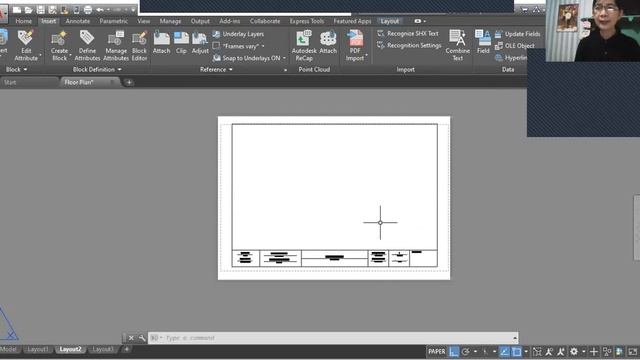Click the Recognition Settings tool
640x360 pixels.
tap(409, 45)
